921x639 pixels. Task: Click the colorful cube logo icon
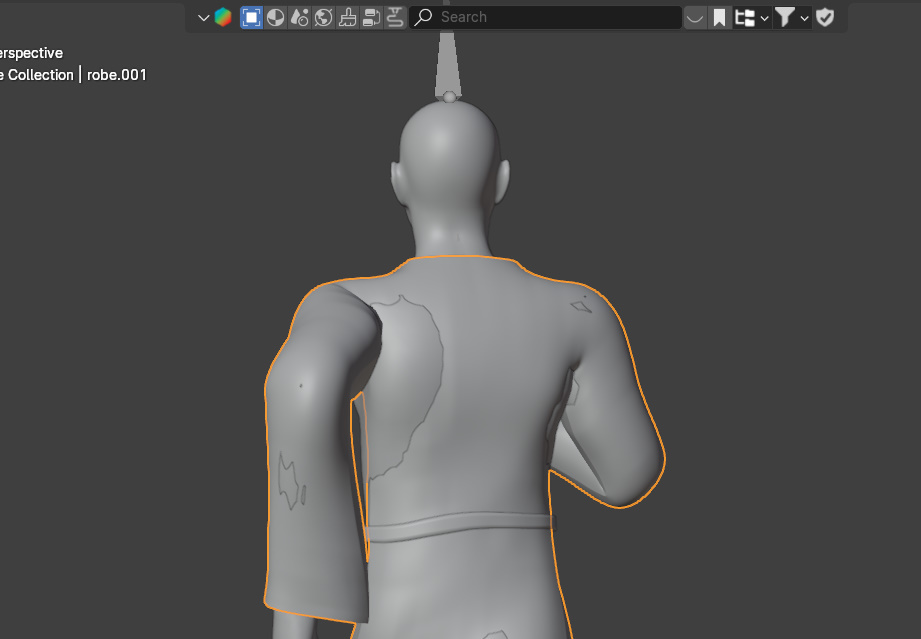[x=223, y=18]
